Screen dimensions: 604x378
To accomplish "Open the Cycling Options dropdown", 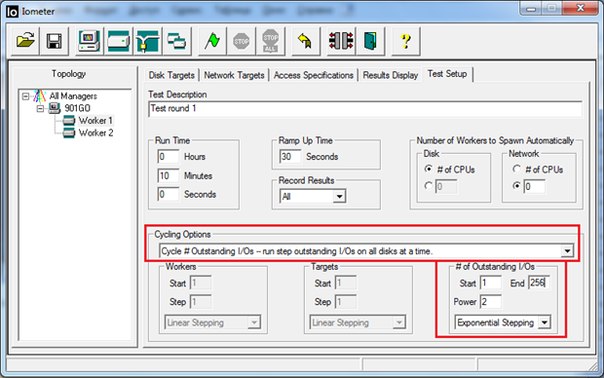I will 567,251.
